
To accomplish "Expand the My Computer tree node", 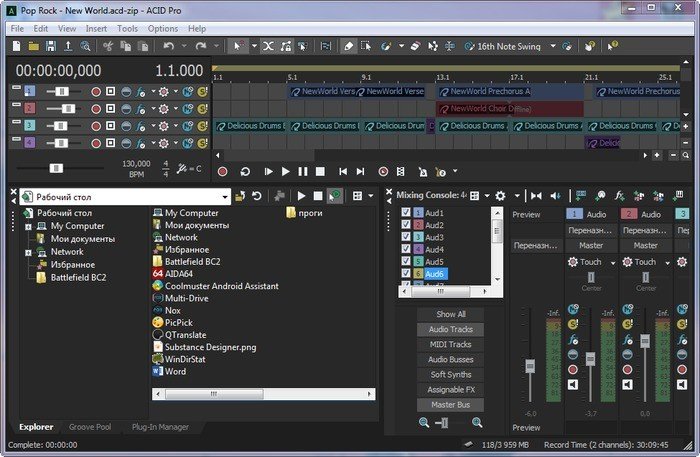I will 28,226.
